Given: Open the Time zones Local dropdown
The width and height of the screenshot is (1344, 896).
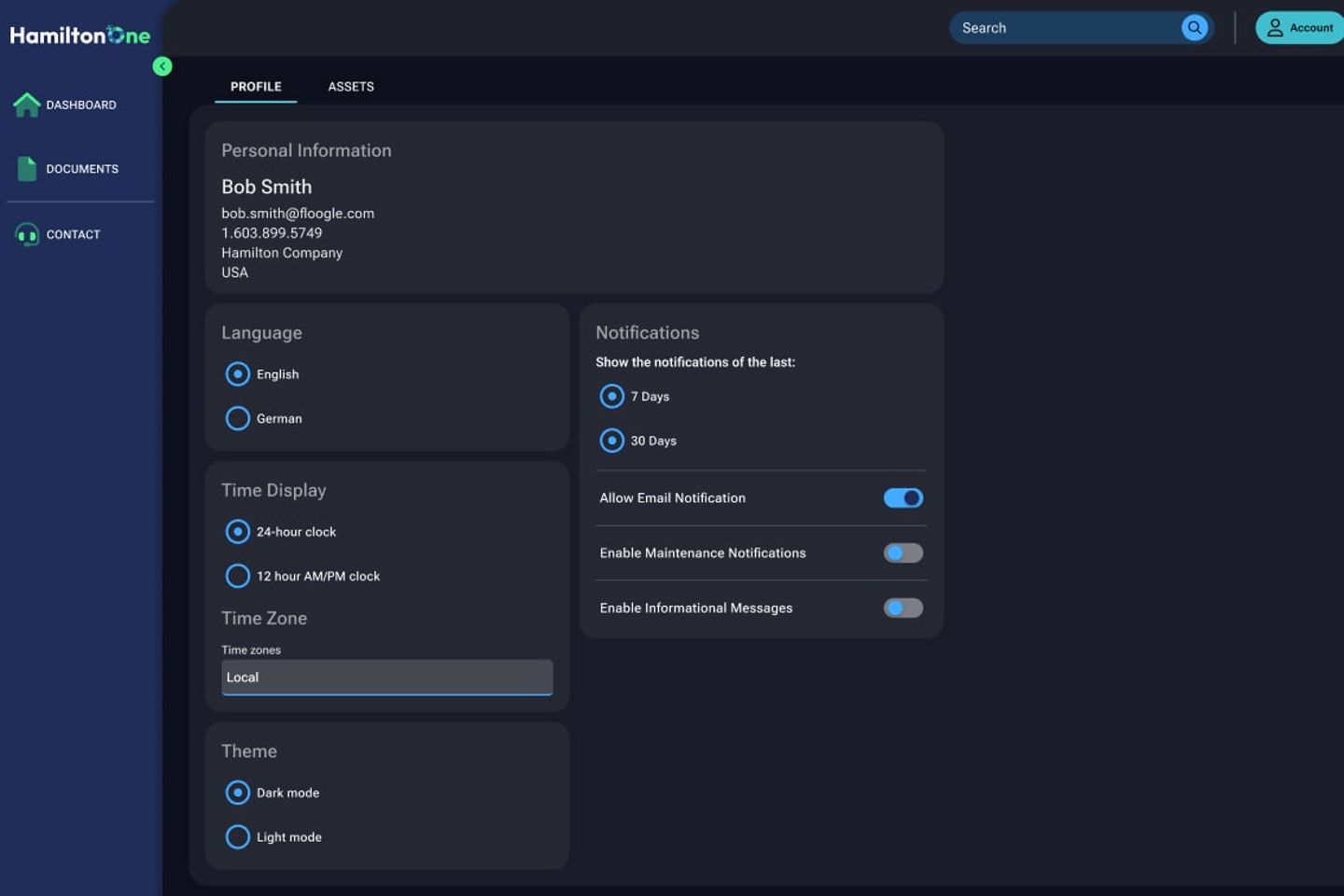Looking at the screenshot, I should (387, 678).
